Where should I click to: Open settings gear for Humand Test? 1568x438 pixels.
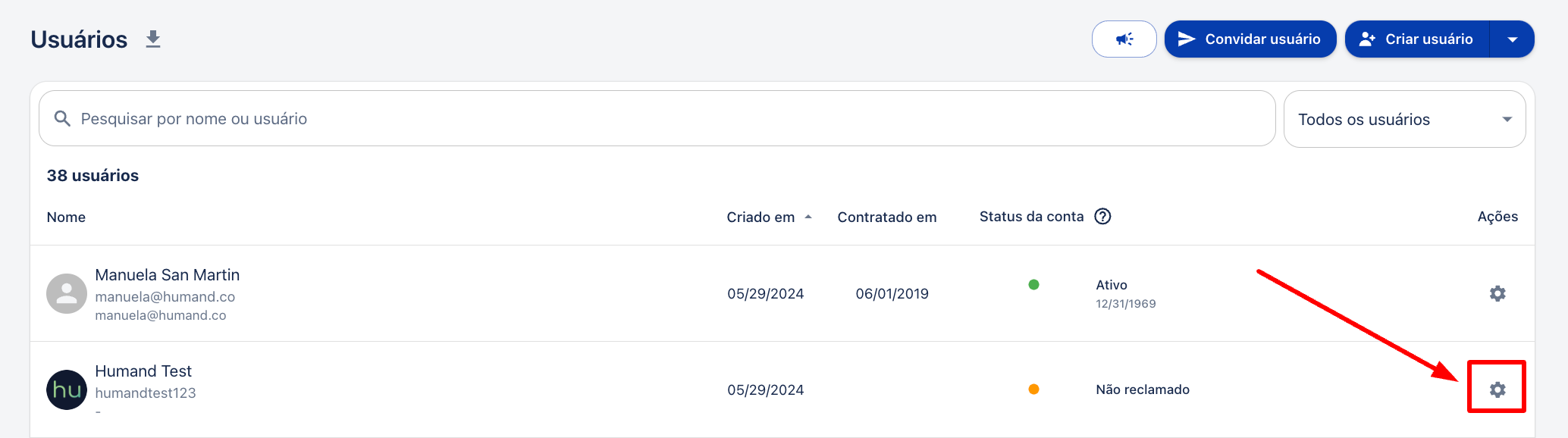coord(1497,390)
